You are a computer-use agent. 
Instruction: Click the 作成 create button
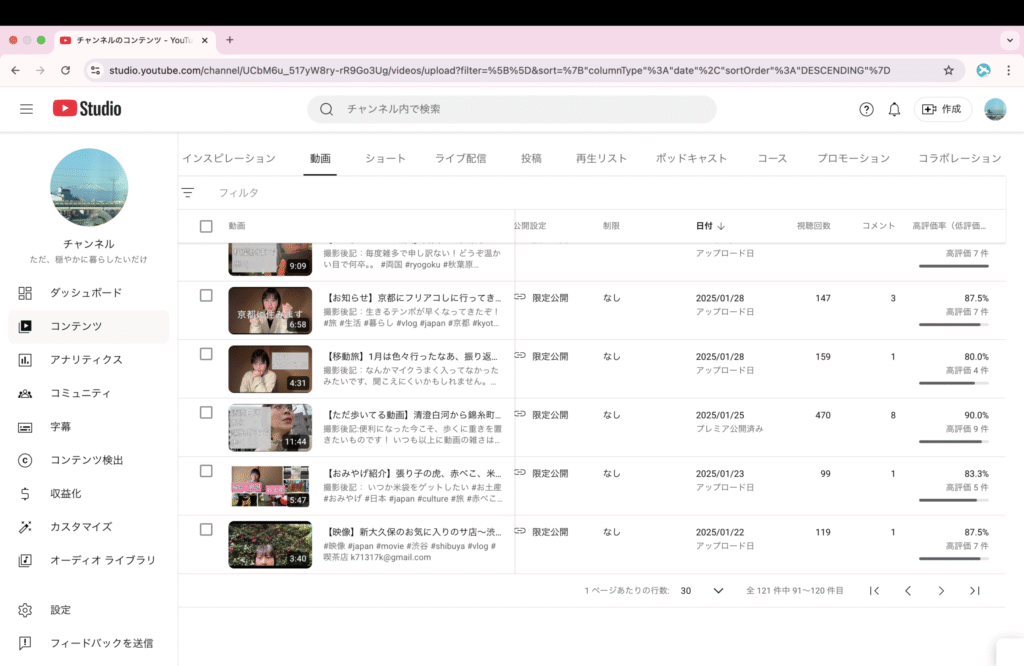click(x=942, y=109)
